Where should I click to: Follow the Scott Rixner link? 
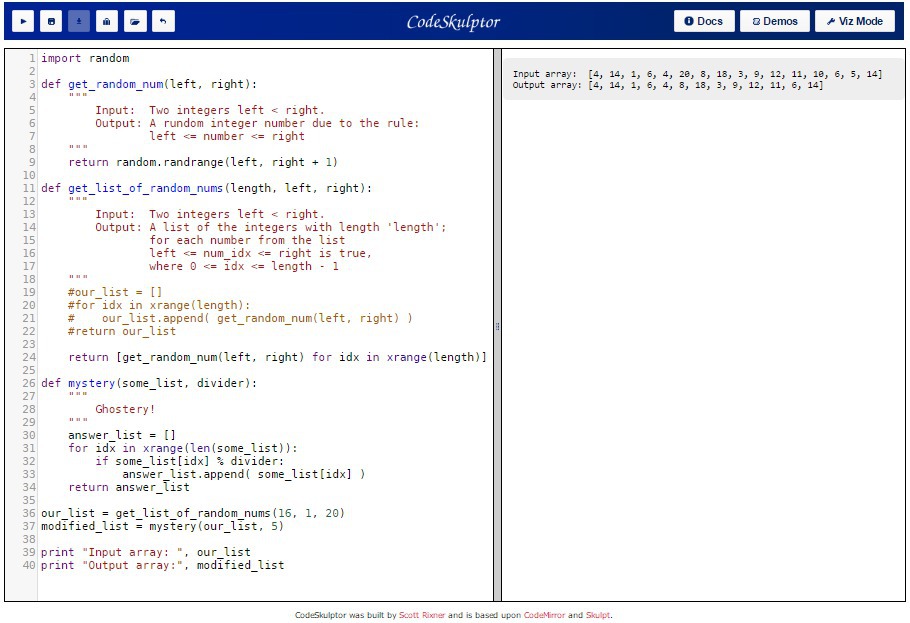pos(422,615)
